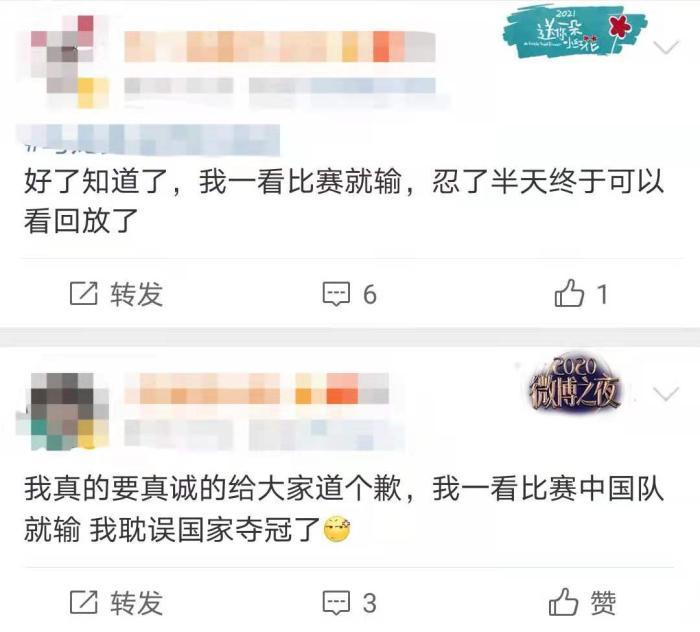Open the second poster's blurred avatar
This screenshot has height=632, width=700.
pyautogui.click(x=69, y=411)
